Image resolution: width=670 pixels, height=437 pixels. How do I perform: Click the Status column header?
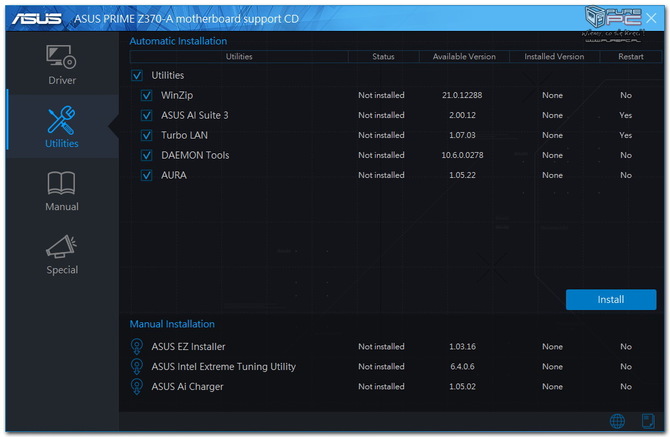[383, 56]
